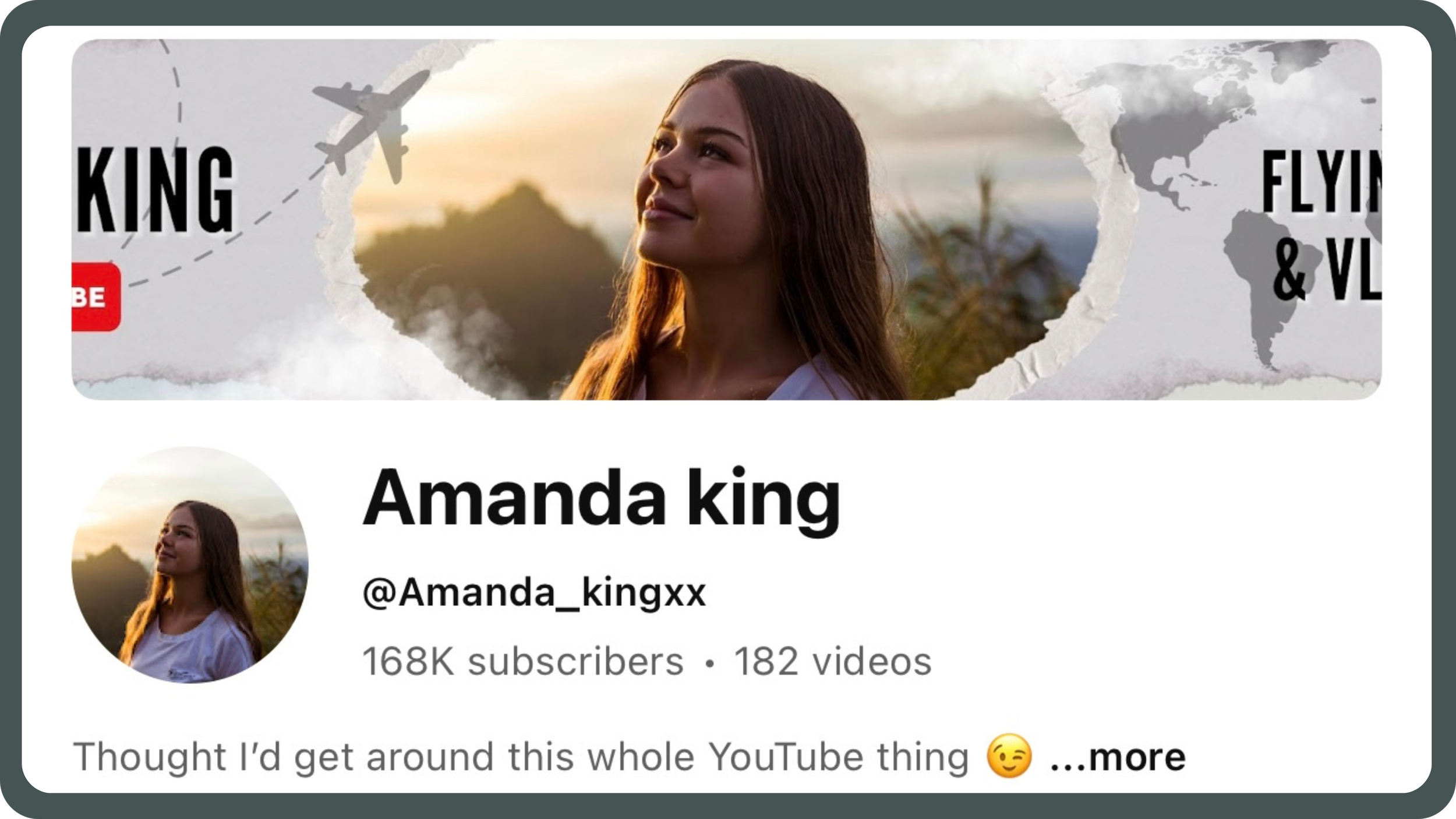Click the 'Thought I'd get around' description text
This screenshot has height=819, width=1456.
pyautogui.click(x=521, y=757)
